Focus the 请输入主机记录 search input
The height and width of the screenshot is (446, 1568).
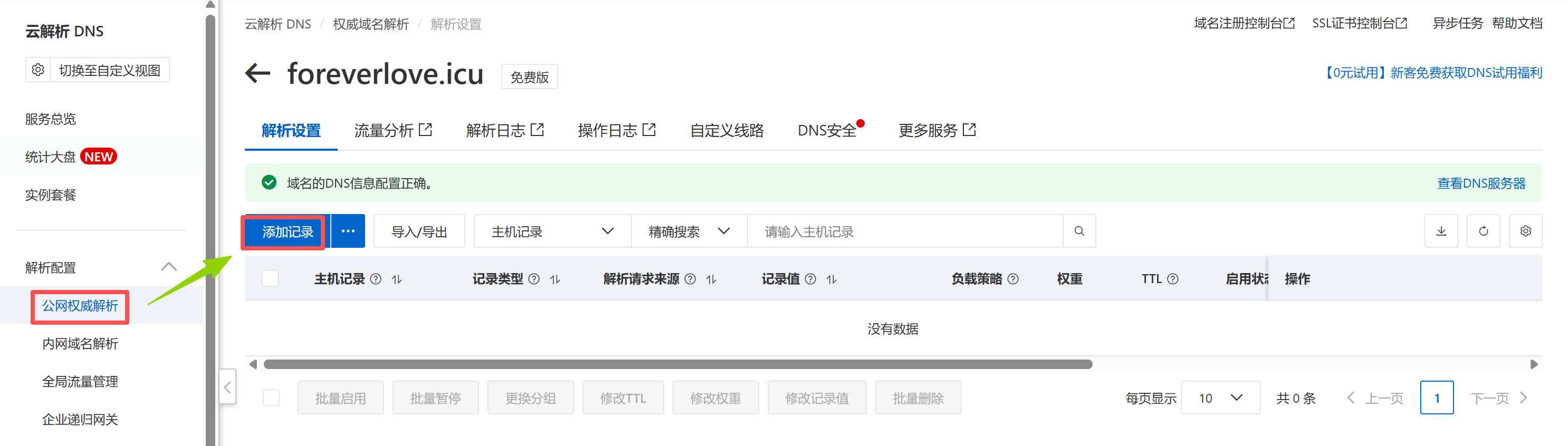pos(905,231)
